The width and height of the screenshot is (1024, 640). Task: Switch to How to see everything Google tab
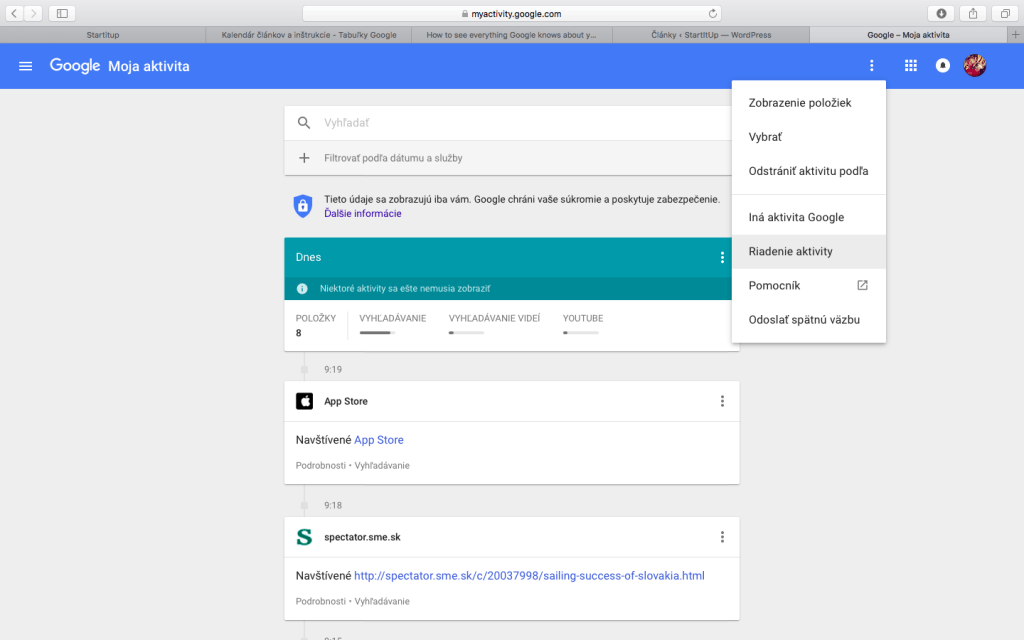coord(511,35)
